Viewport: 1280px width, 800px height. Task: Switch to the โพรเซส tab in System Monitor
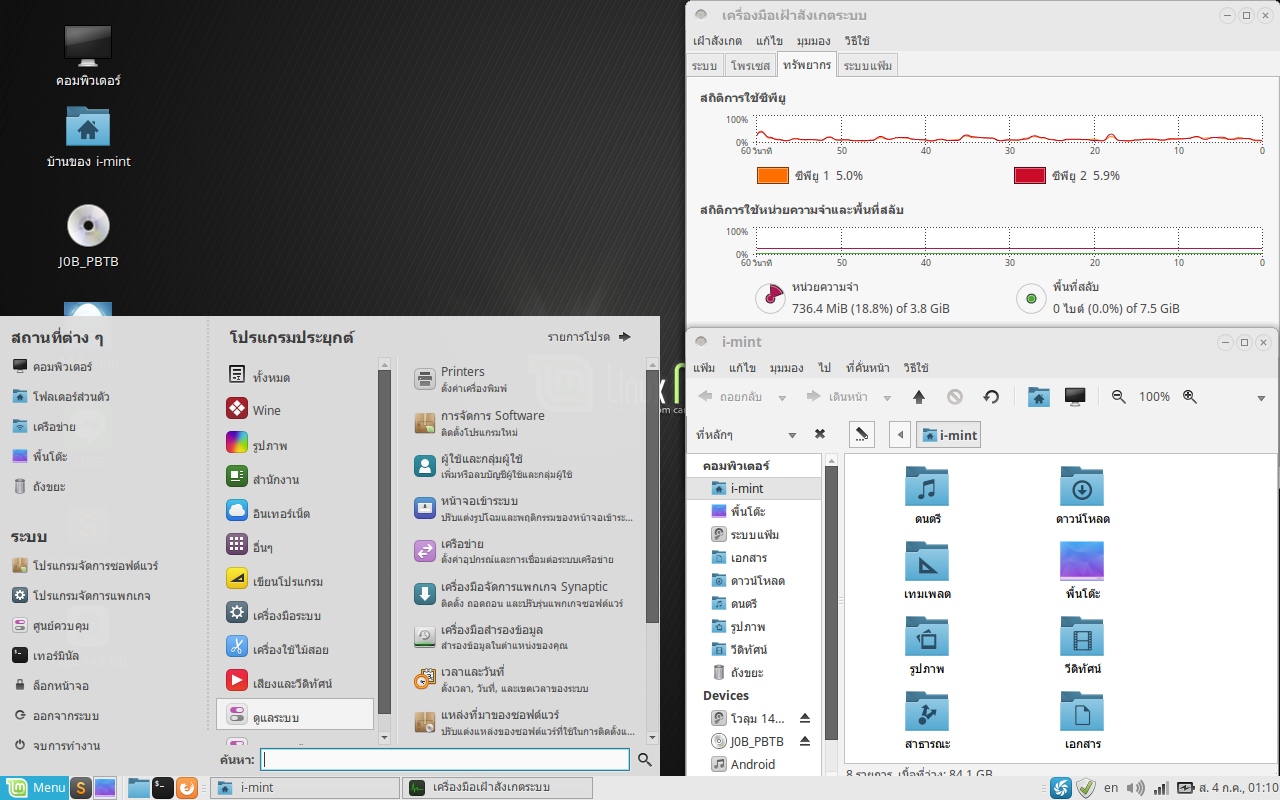(750, 65)
